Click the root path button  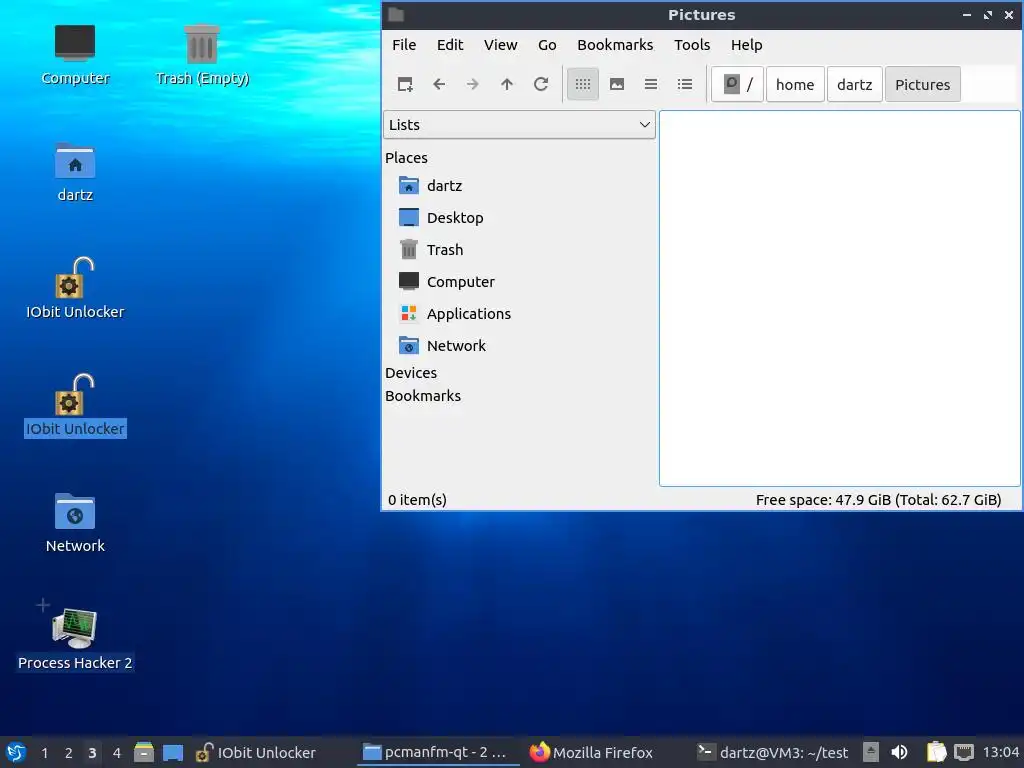[737, 84]
